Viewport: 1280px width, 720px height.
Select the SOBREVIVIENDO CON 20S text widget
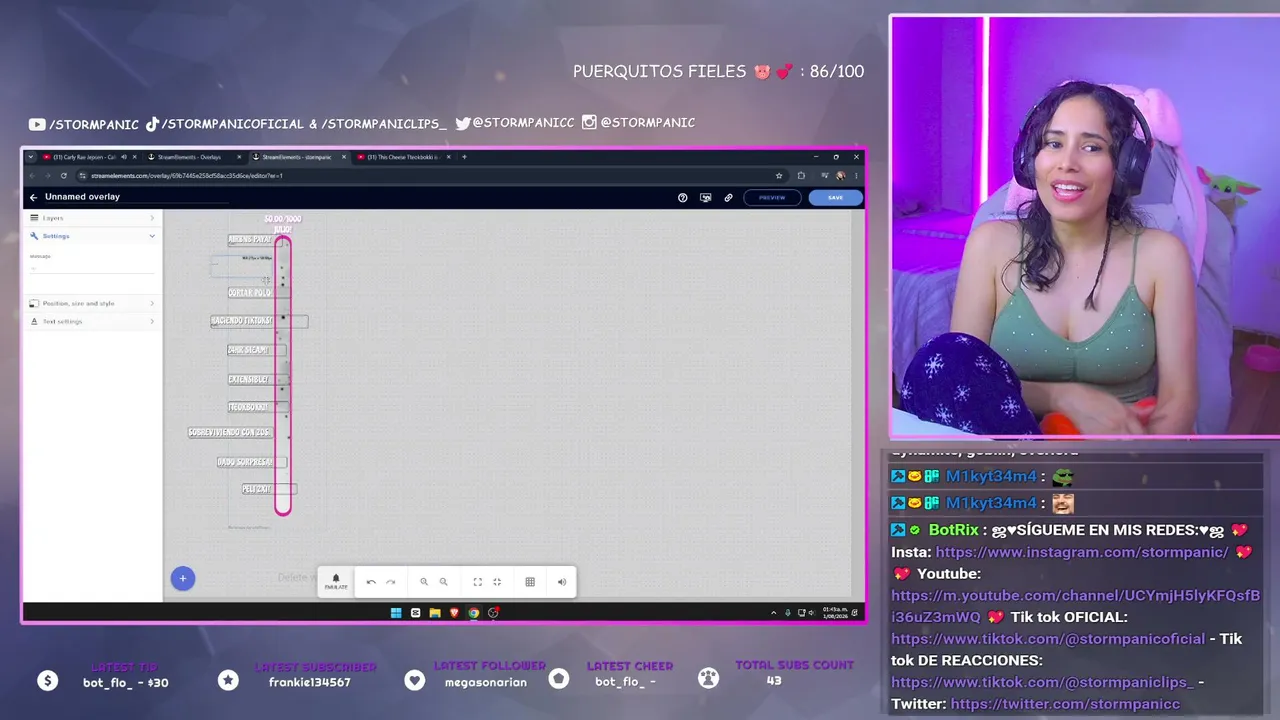coord(229,433)
